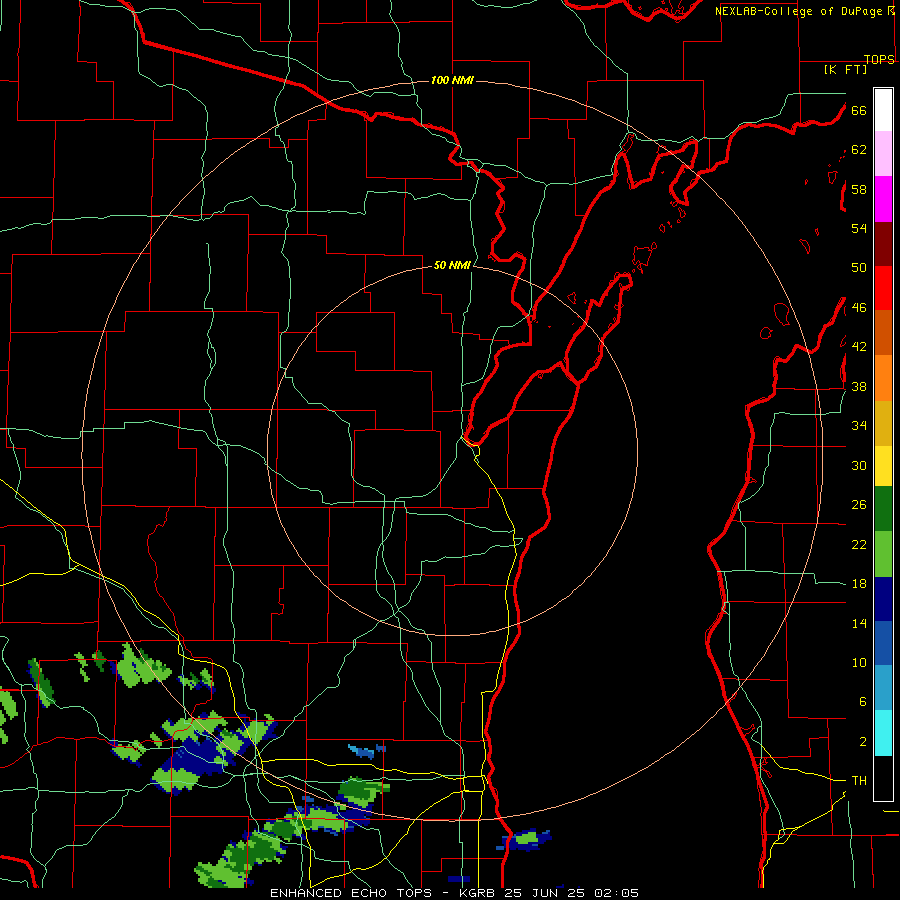Viewport: 900px width, 900px height.
Task: Click the 100 NMI range ring label
Action: 452,80
